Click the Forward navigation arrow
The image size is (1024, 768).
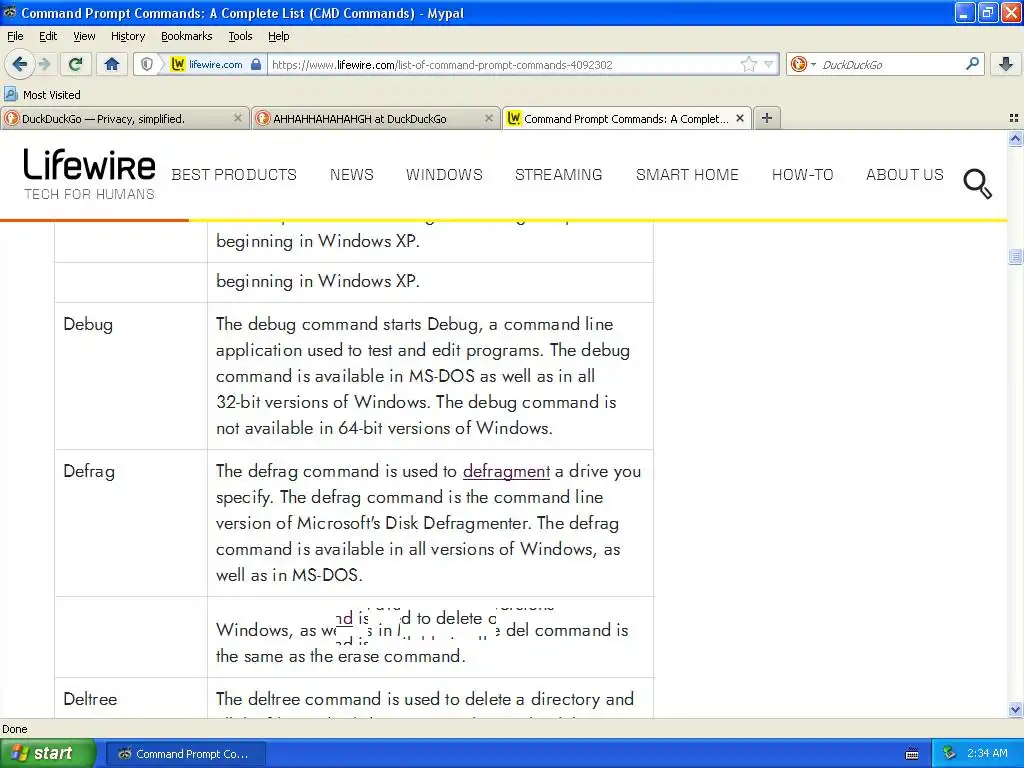pyautogui.click(x=44, y=64)
